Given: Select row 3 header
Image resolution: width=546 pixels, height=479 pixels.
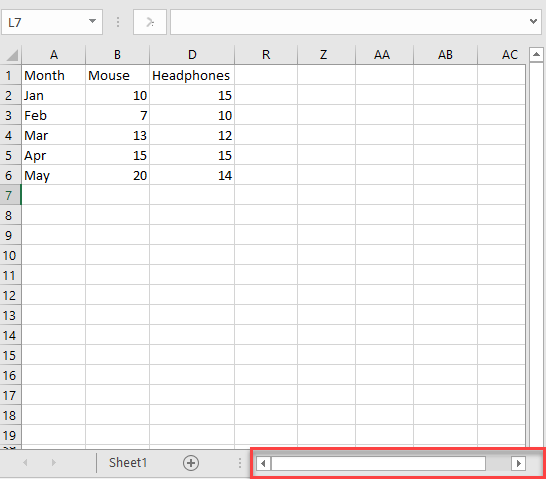Looking at the screenshot, I should coord(10,115).
